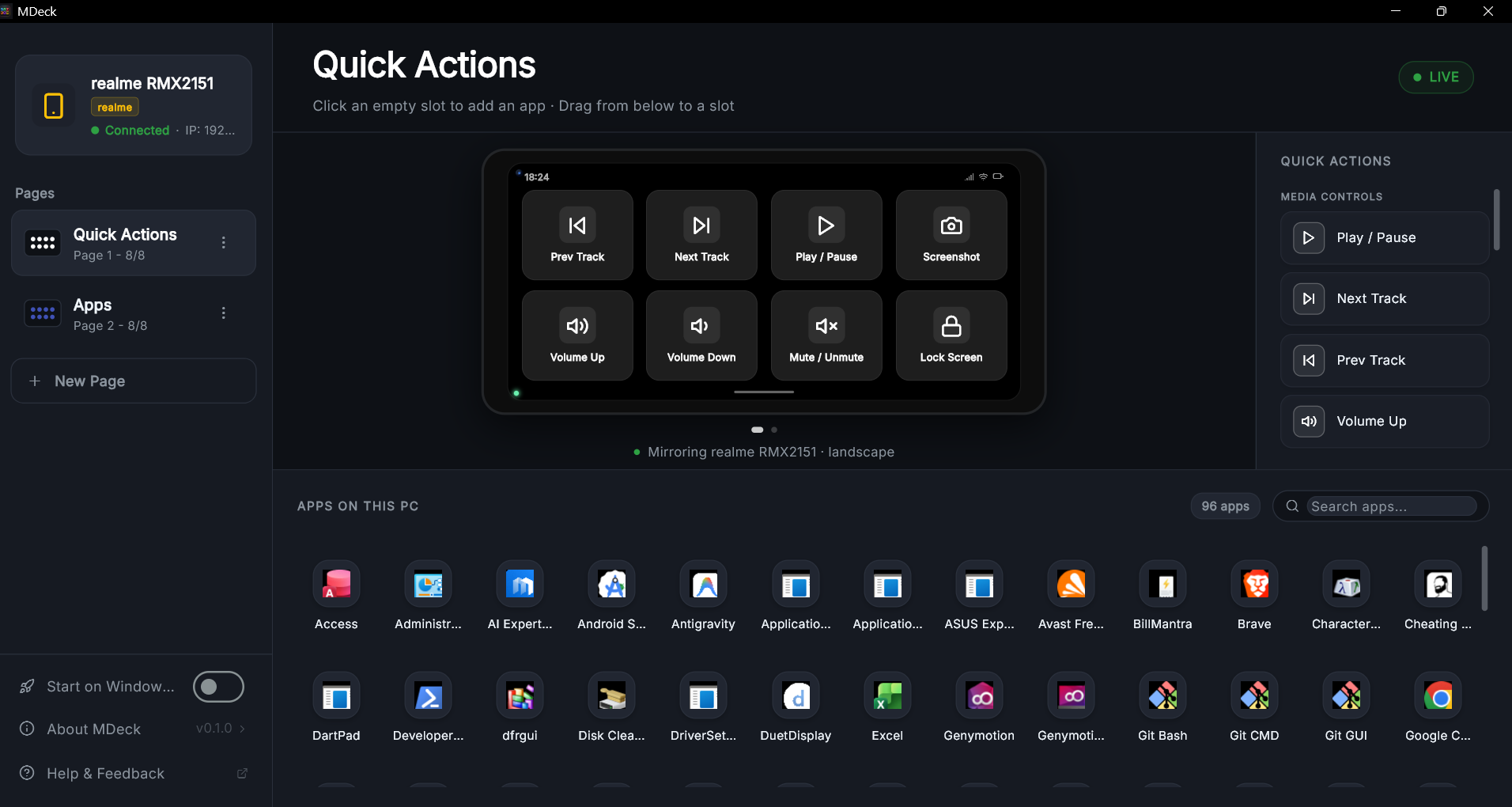Switch to Quick Actions page
The width and height of the screenshot is (1512, 807).
pos(134,243)
